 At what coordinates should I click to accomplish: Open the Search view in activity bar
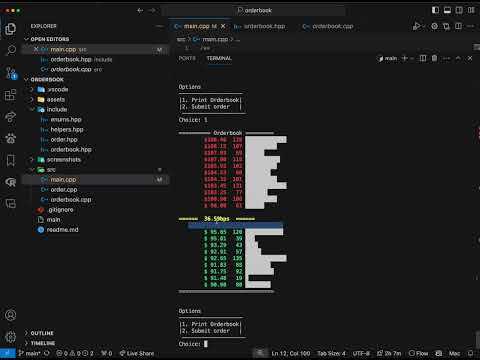point(11,50)
